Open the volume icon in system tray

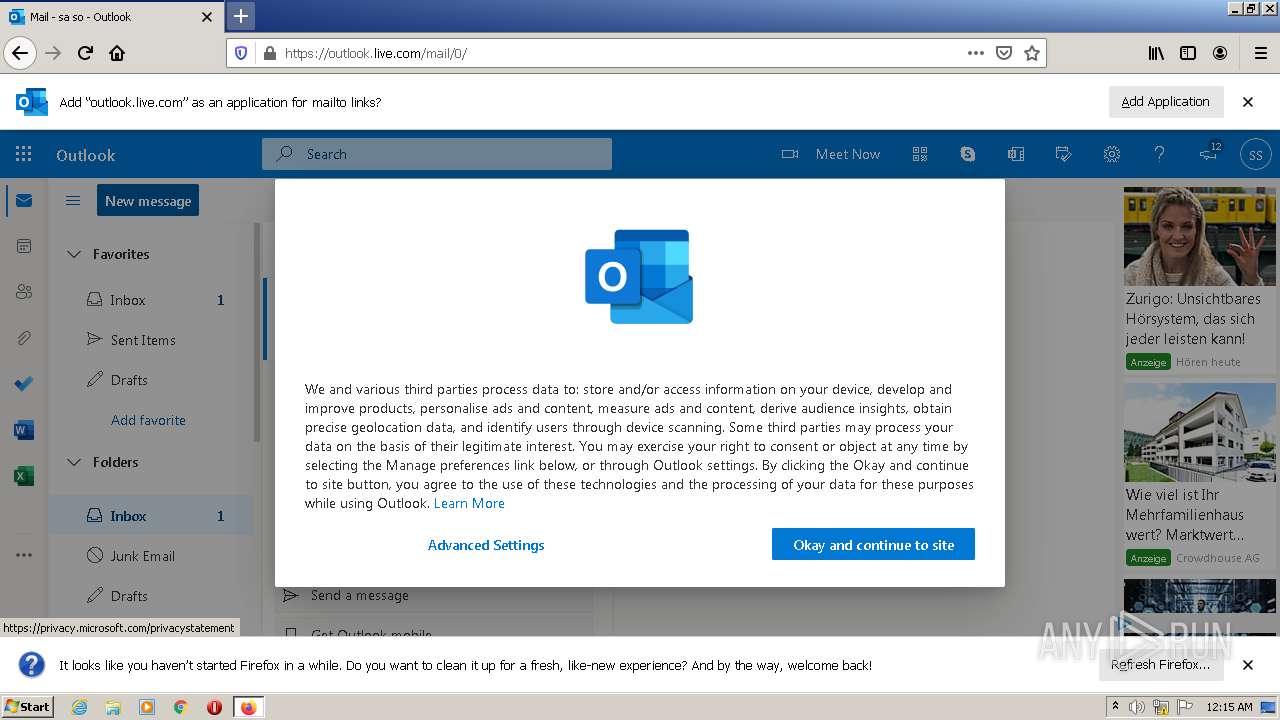click(1137, 707)
